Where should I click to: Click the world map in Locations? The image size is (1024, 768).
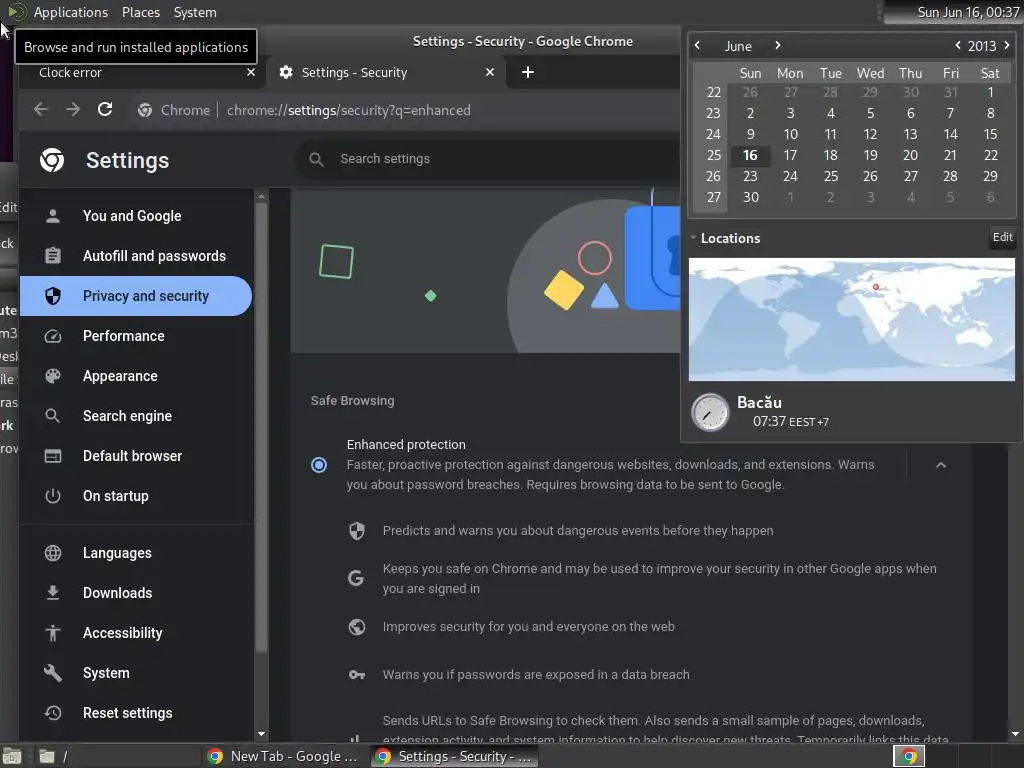pos(852,319)
